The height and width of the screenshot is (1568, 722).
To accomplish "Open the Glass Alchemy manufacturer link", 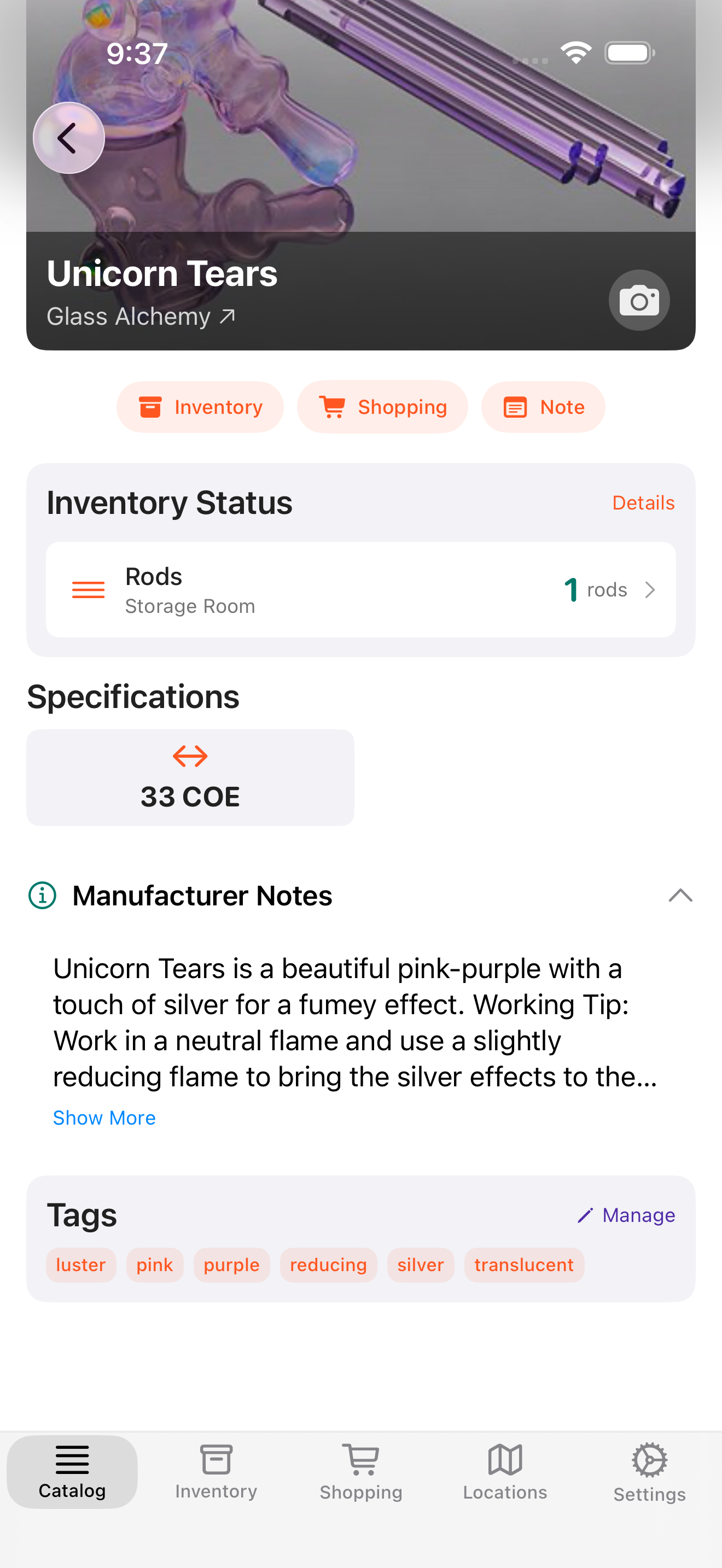I will (x=141, y=316).
